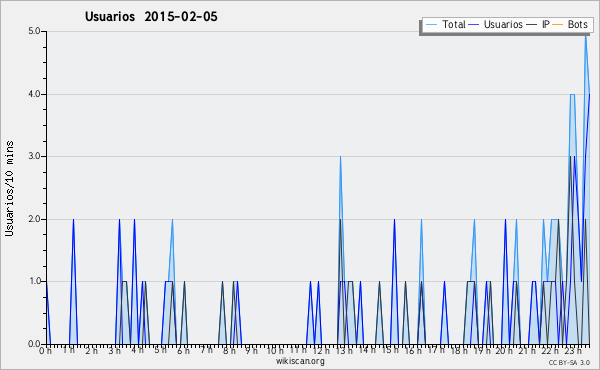Click the Usuarios legend entry
The width and height of the screenshot is (600, 370).
[x=496, y=24]
